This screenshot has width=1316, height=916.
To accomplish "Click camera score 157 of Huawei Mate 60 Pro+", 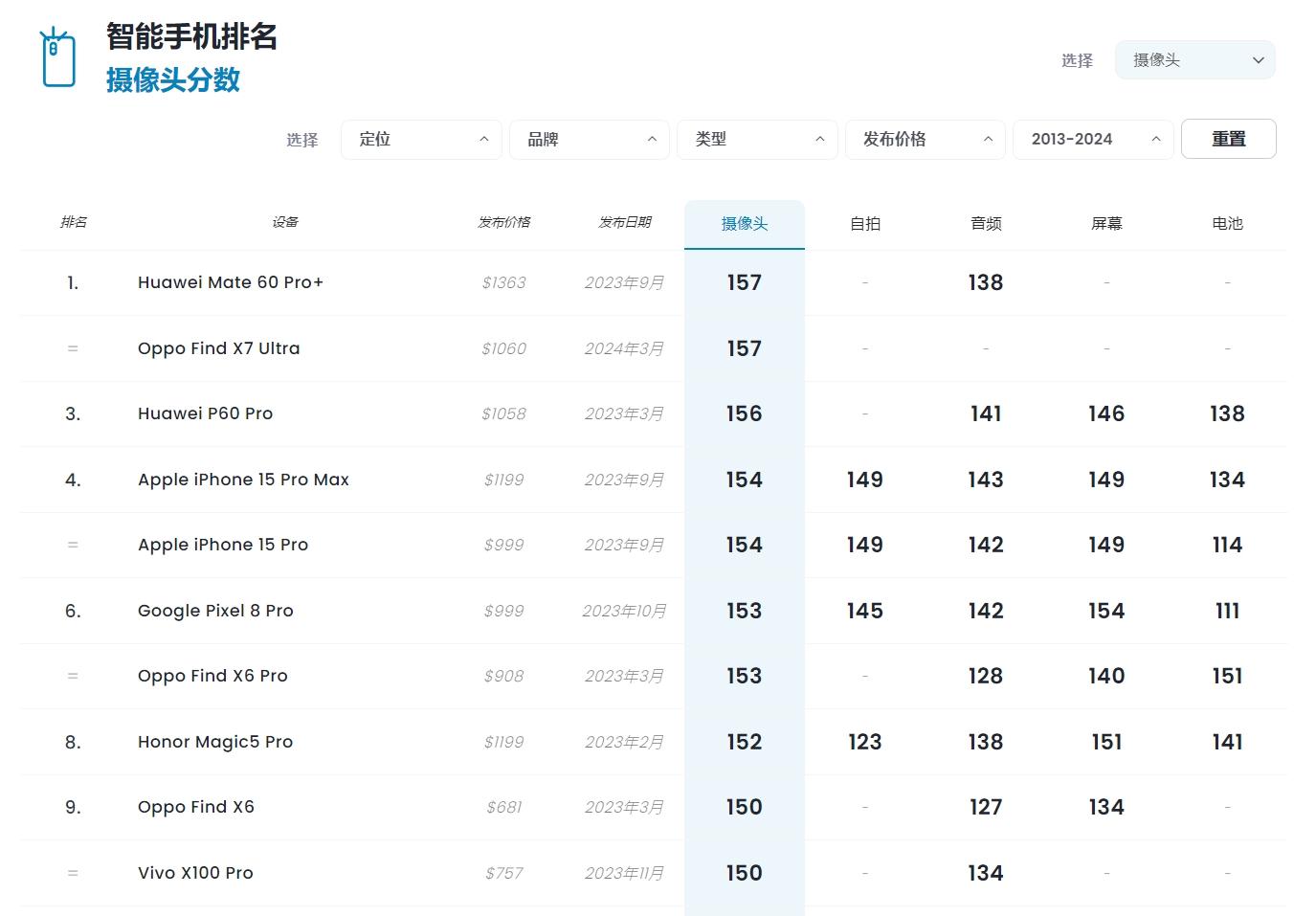I will point(744,282).
